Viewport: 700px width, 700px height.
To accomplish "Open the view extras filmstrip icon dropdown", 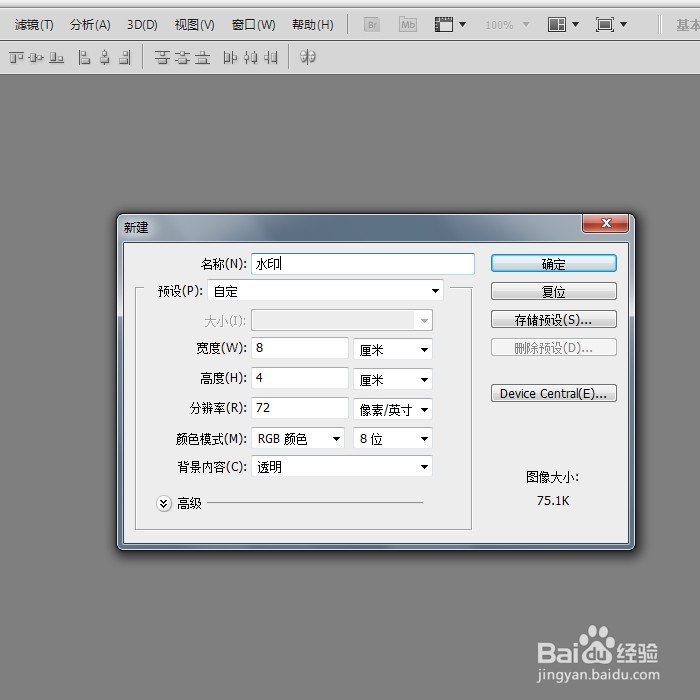I will (450, 25).
